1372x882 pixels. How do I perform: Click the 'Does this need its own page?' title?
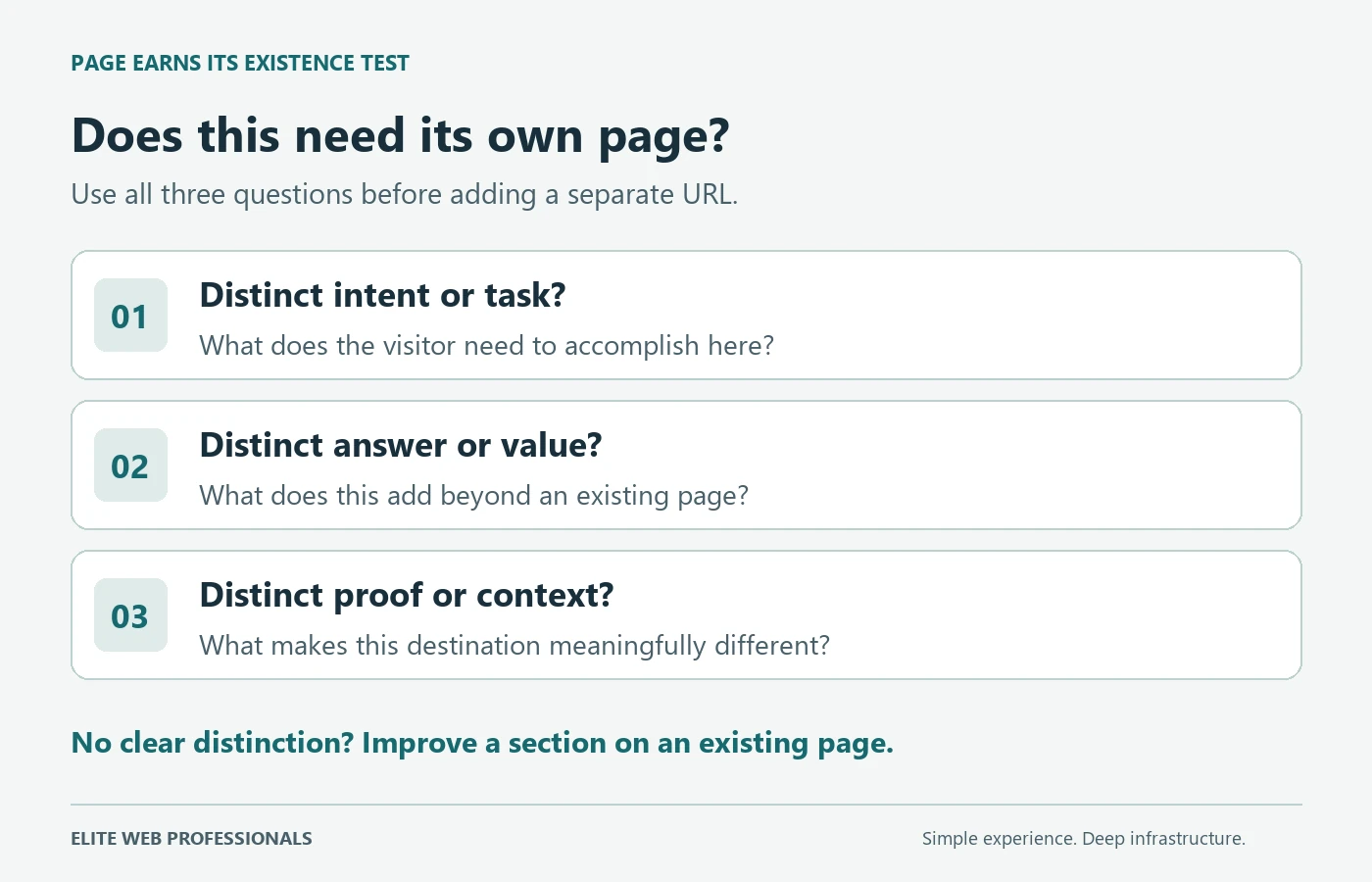(x=400, y=136)
